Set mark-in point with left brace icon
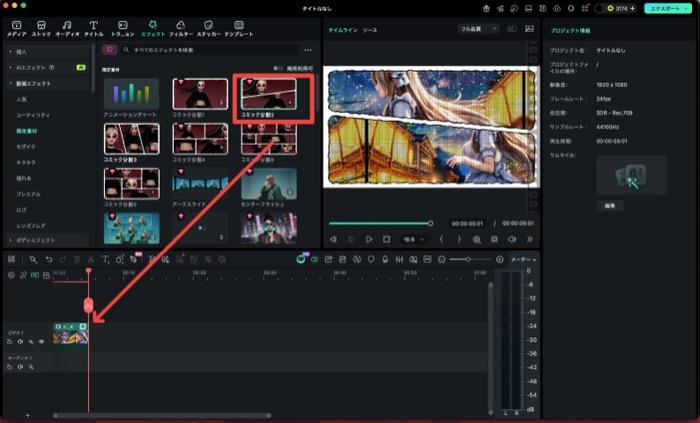Viewport: 700px width, 423px height. (441, 239)
